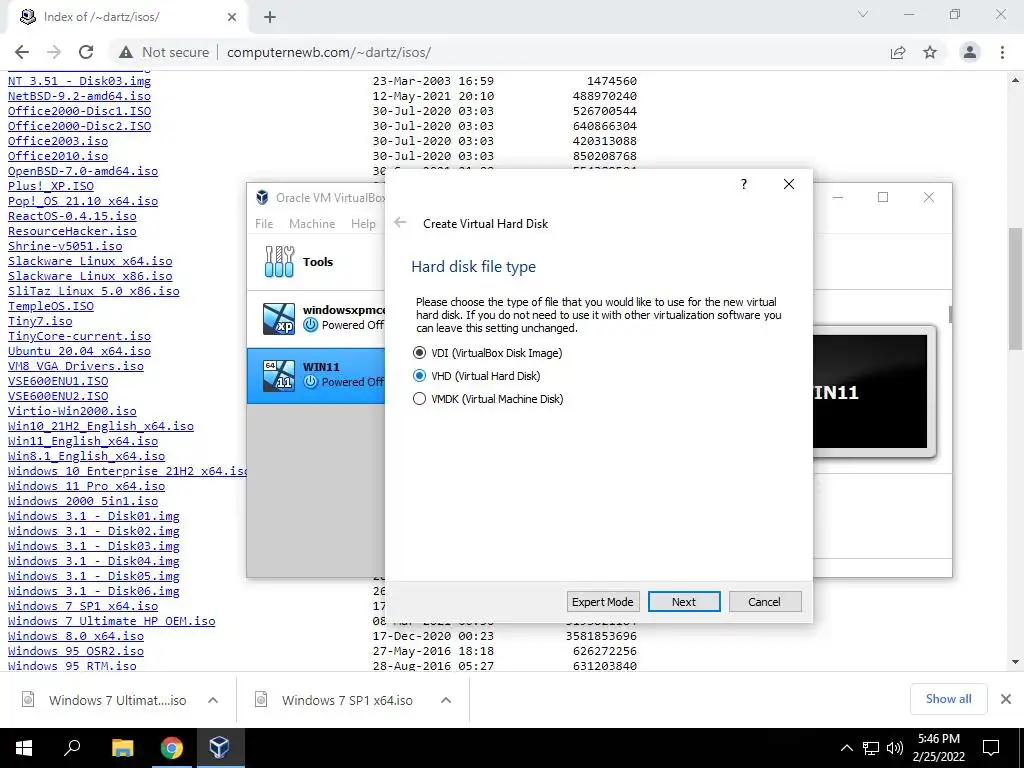The height and width of the screenshot is (768, 1024).
Task: Select the WIN11 VM icon
Action: [x=279, y=376]
